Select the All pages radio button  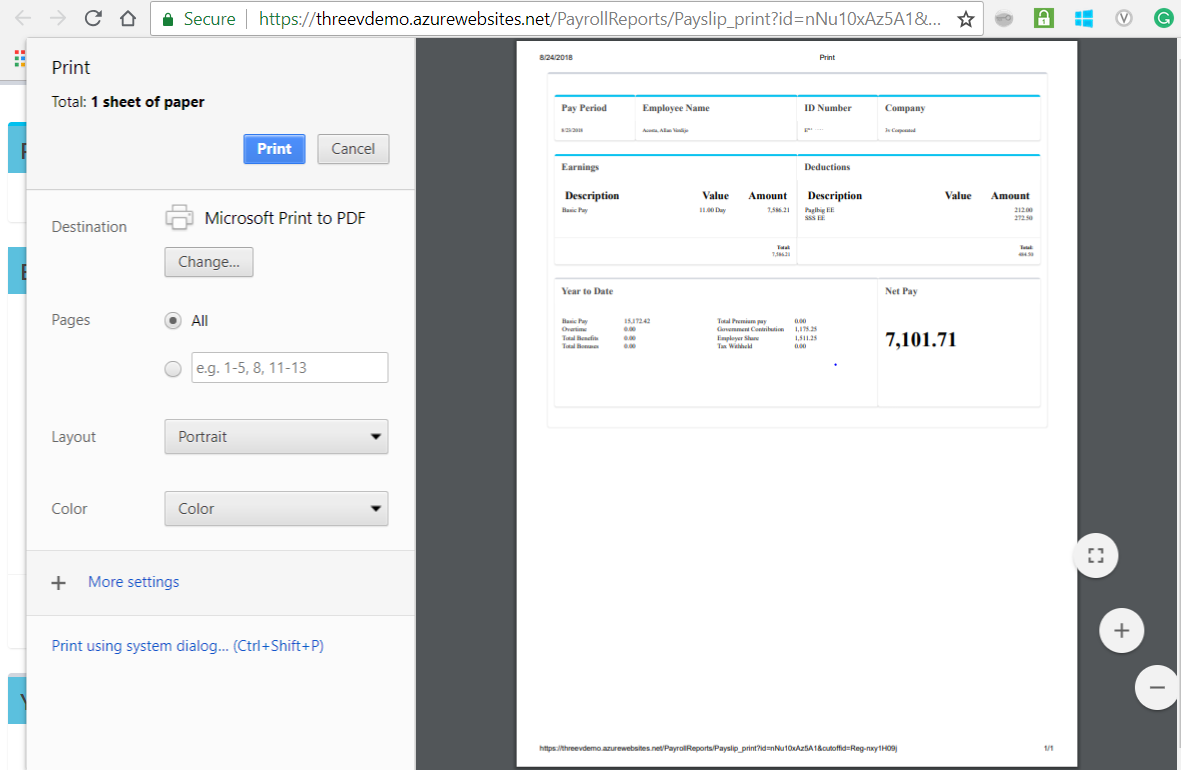173,321
